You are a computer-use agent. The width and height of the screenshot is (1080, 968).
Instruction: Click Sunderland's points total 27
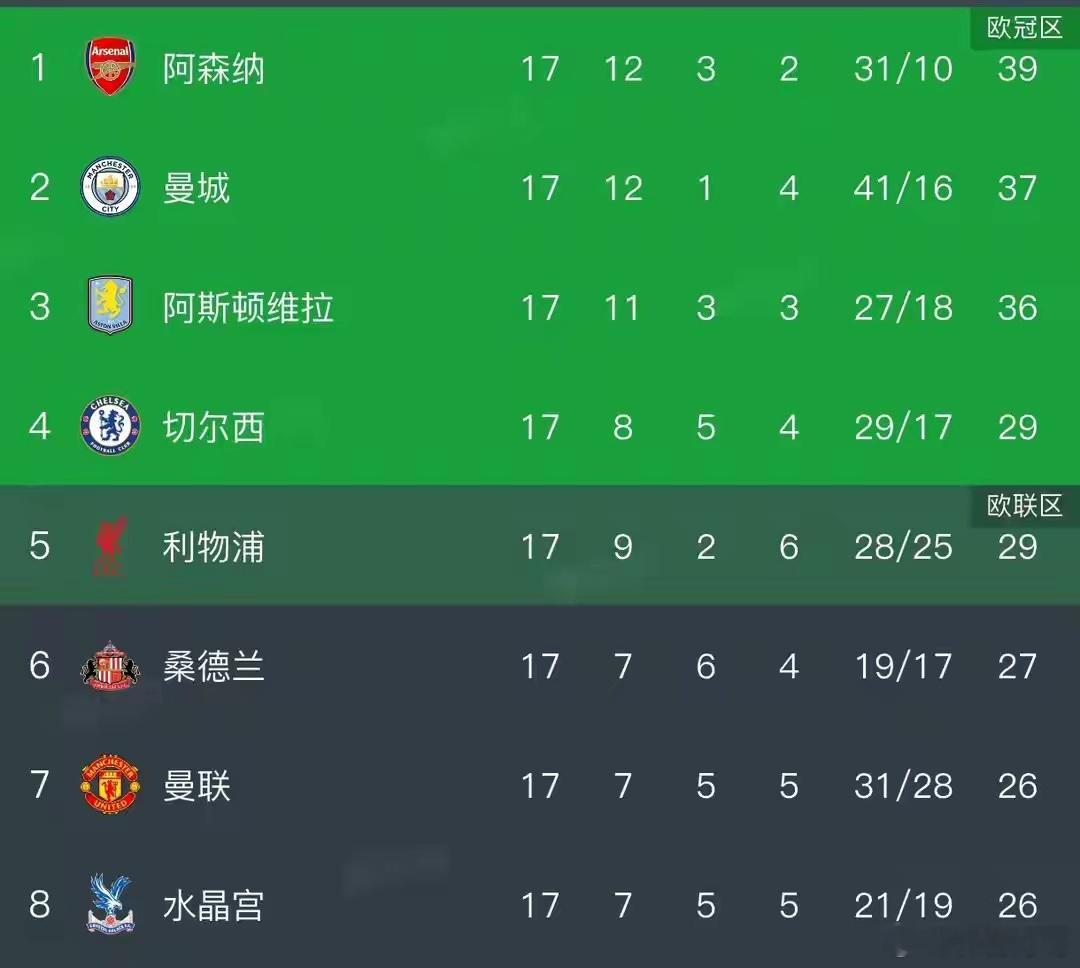1017,667
